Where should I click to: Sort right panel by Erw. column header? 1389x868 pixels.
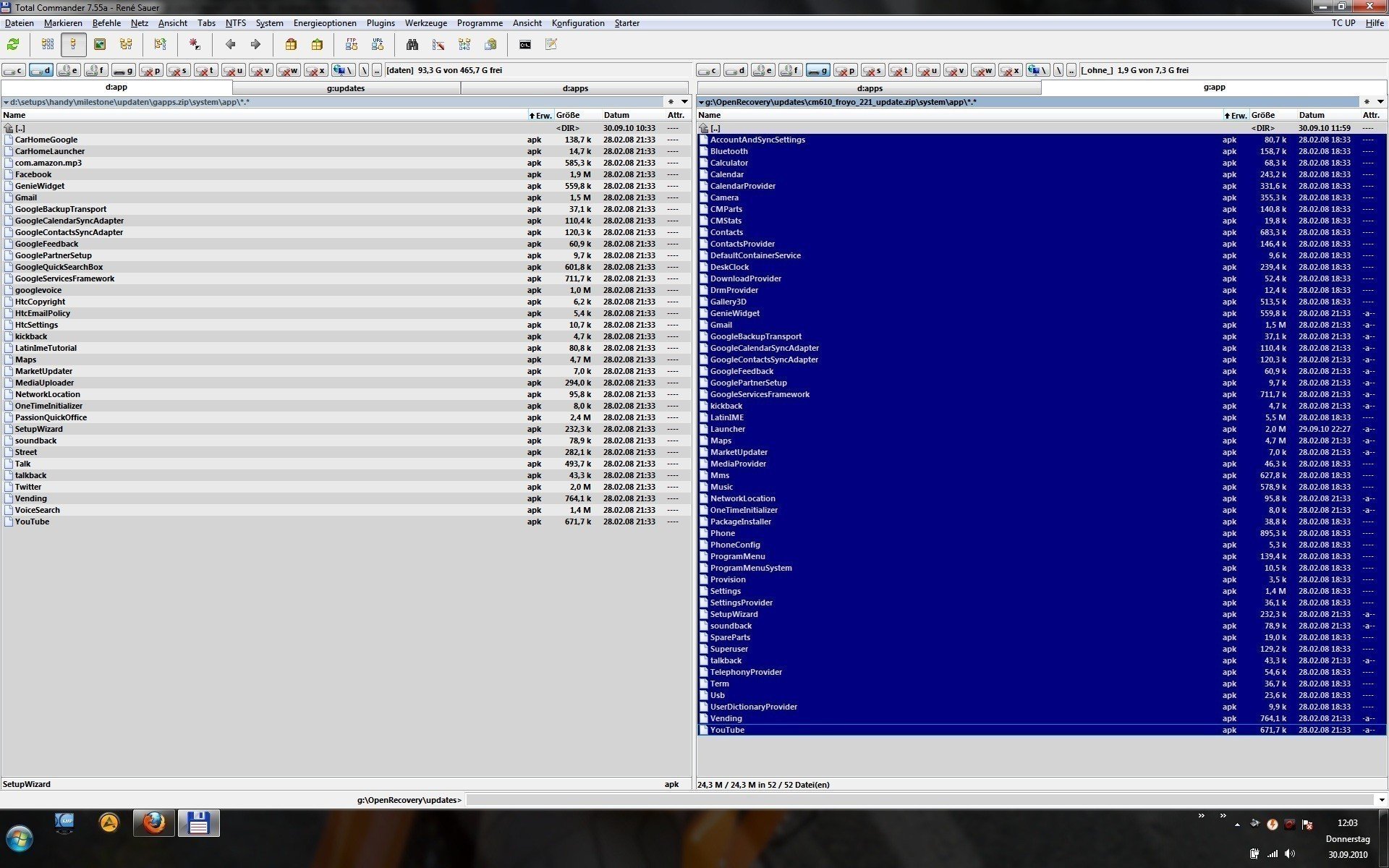click(1236, 115)
